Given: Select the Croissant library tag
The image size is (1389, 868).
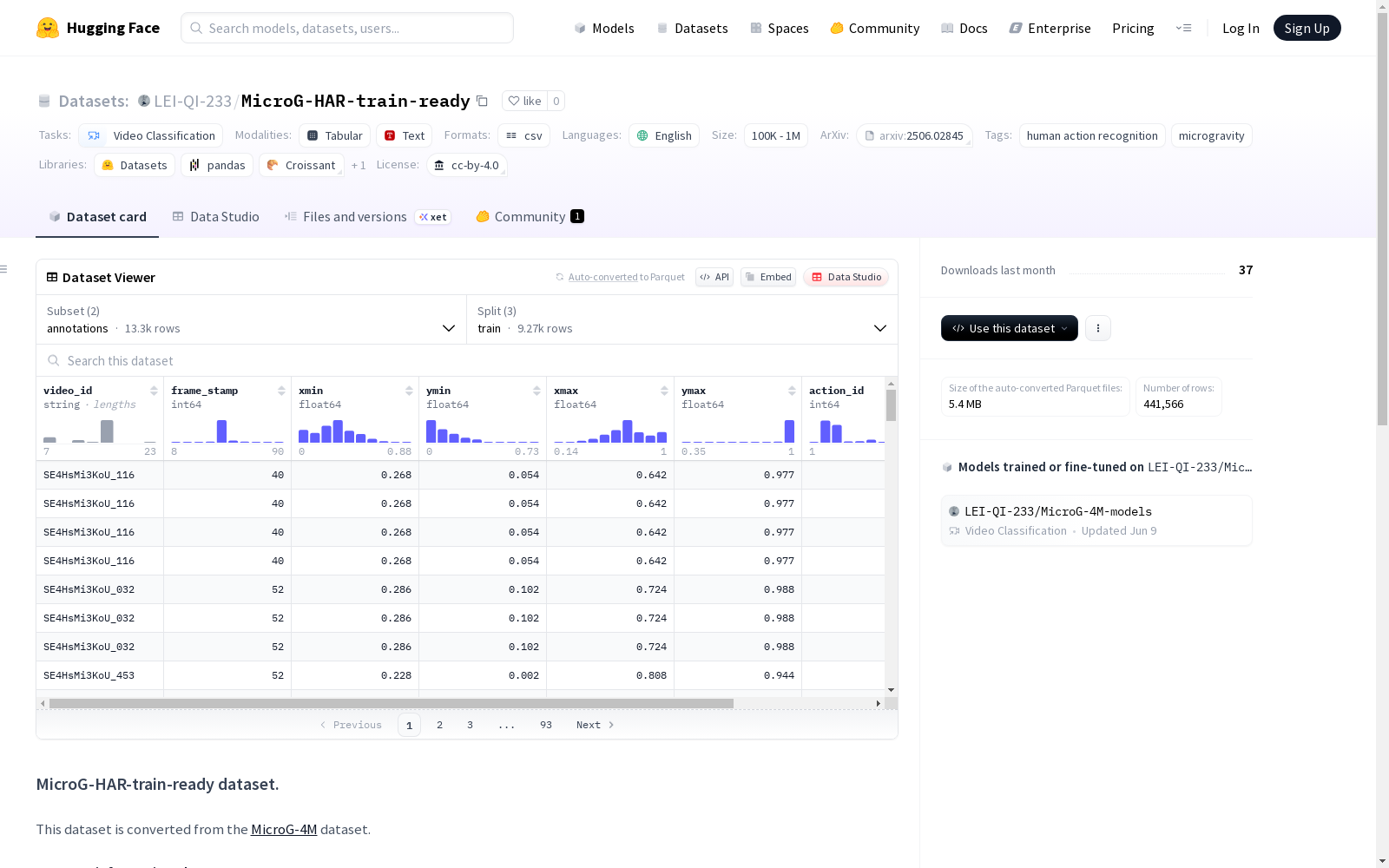Looking at the screenshot, I should coord(301,165).
